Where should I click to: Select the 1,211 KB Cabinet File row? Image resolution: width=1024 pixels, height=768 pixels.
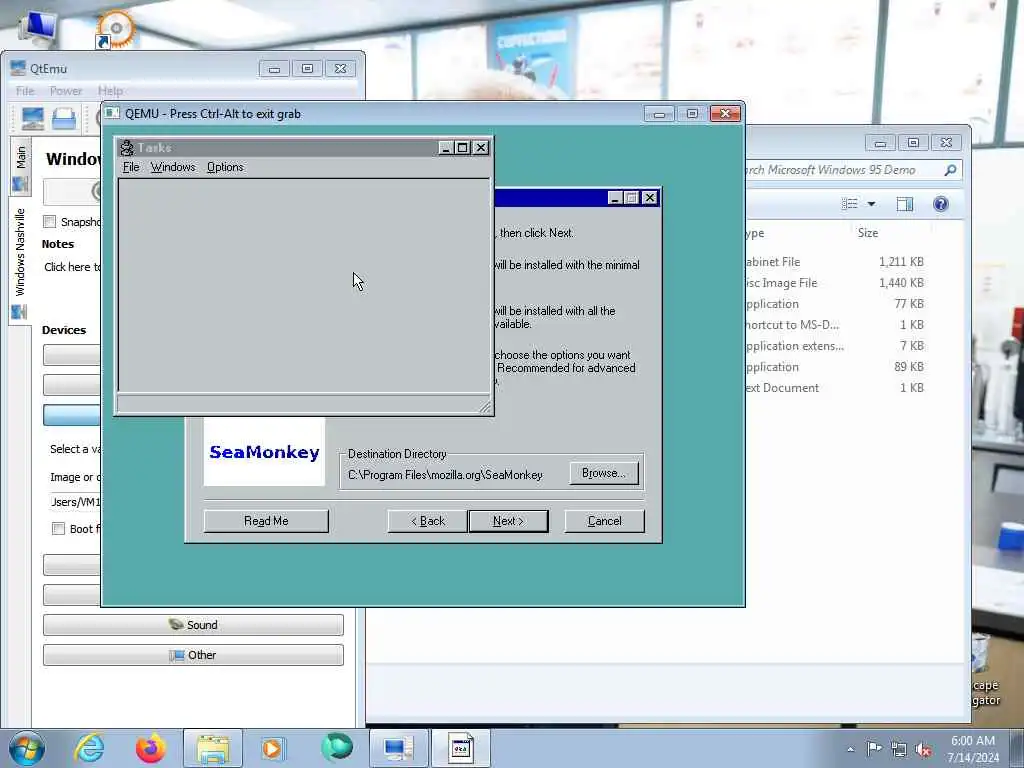pos(836,262)
